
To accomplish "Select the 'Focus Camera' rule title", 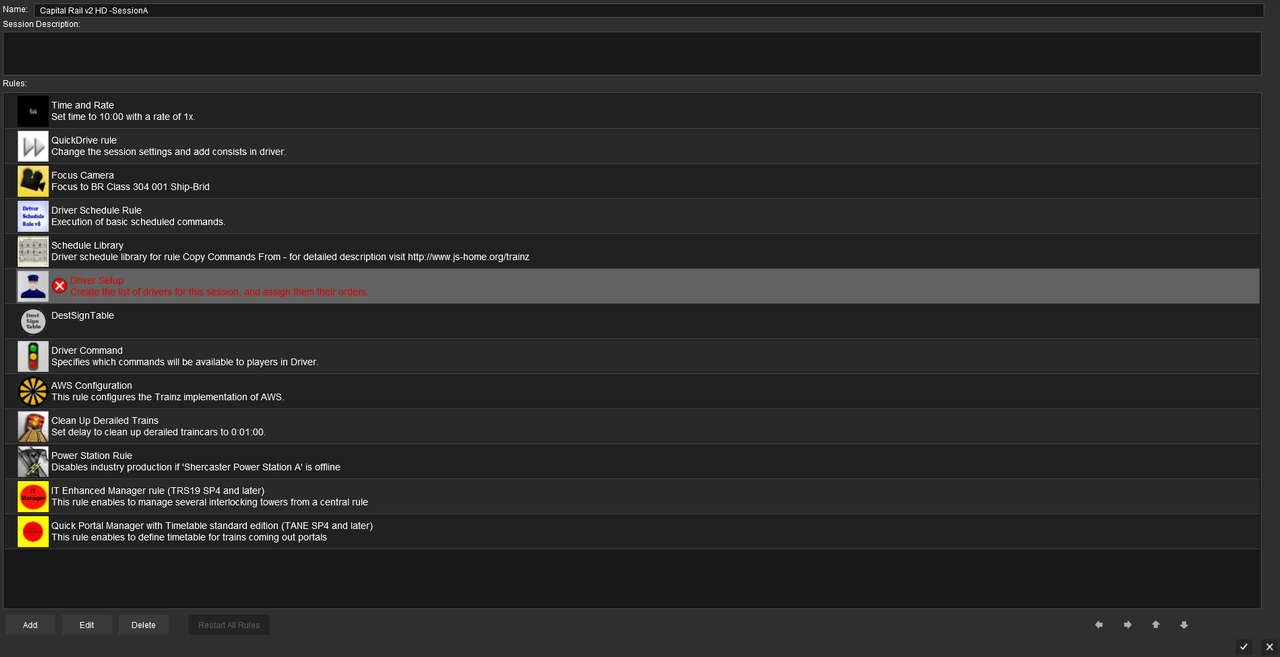I will click(x=83, y=175).
